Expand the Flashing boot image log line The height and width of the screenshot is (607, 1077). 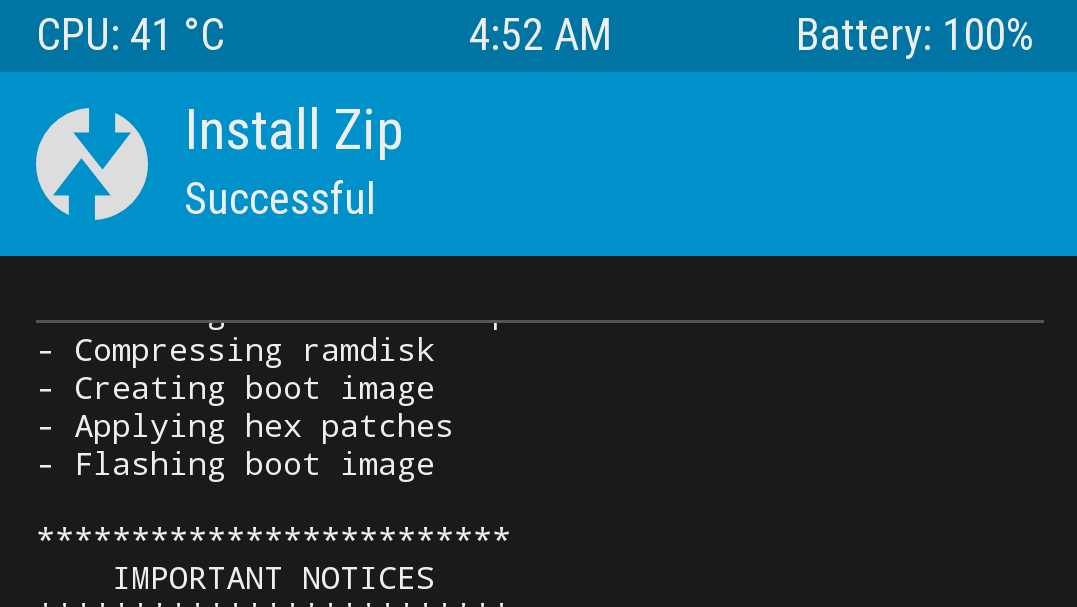(x=235, y=464)
